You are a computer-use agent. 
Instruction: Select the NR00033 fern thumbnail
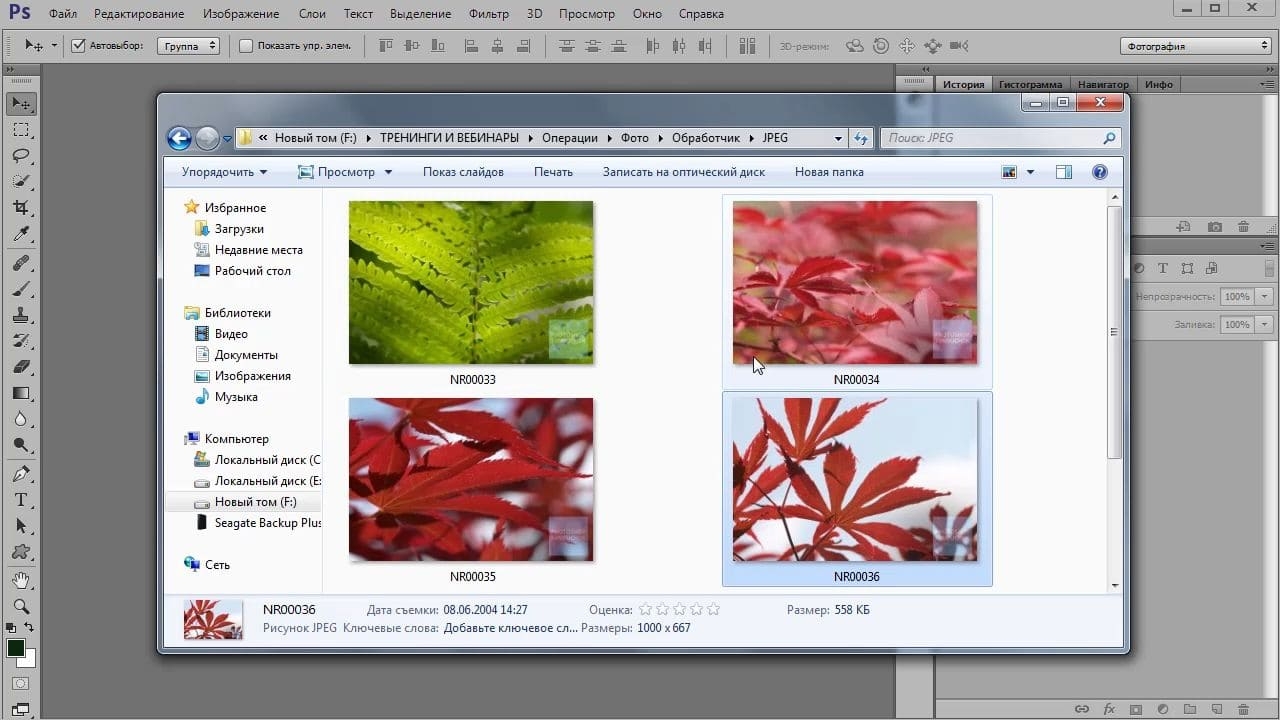pyautogui.click(x=471, y=283)
